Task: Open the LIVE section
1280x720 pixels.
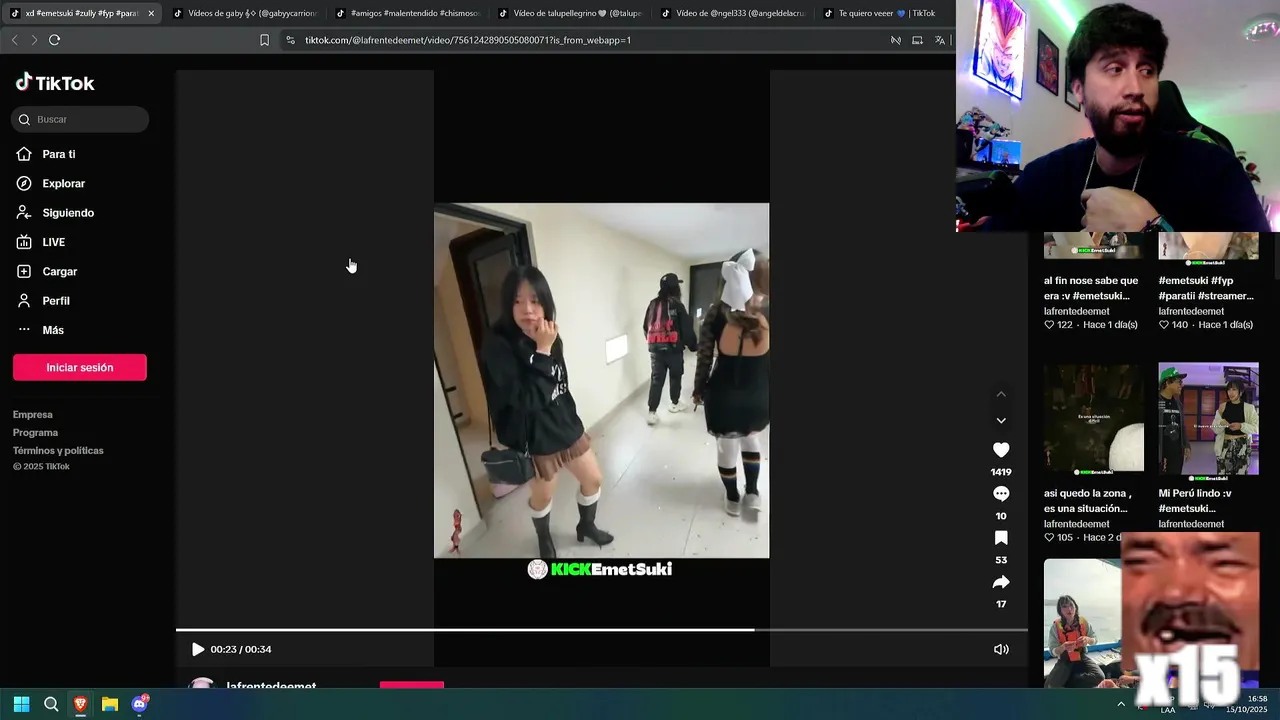Action: (x=41, y=242)
